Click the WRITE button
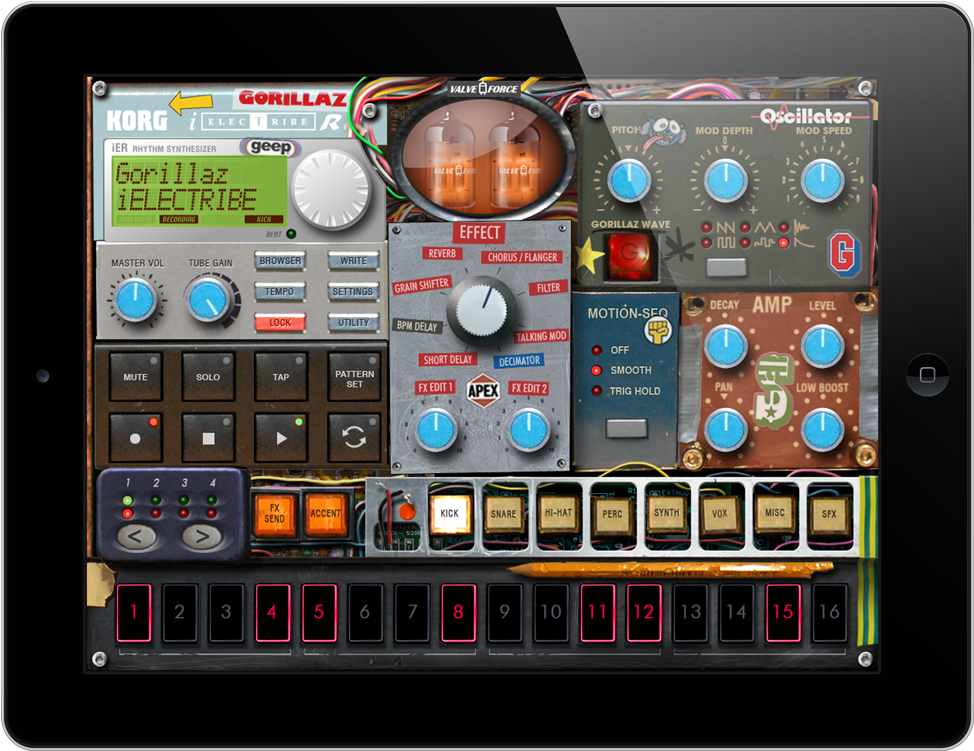The width and height of the screenshot is (974, 751). tap(353, 261)
